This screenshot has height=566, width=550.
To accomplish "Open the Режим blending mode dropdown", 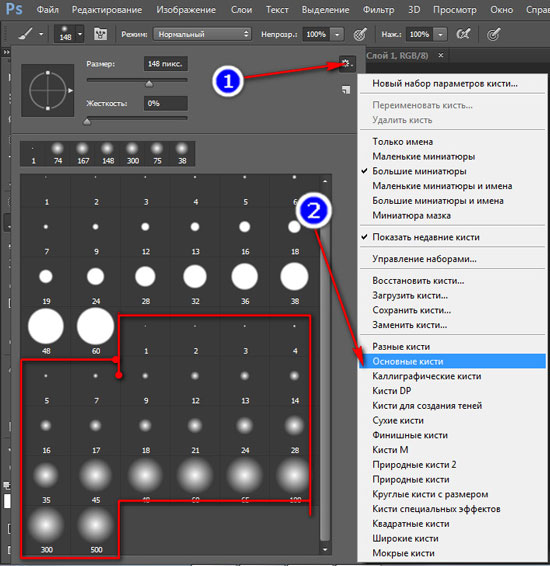I will [202, 34].
